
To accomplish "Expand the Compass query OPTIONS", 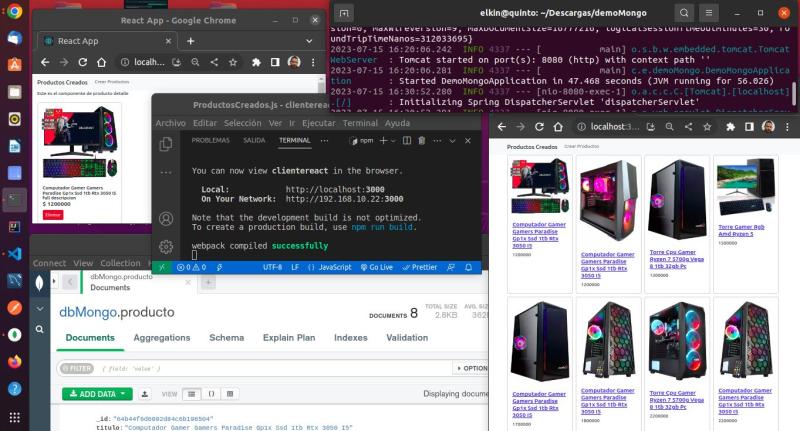I will pyautogui.click(x=472, y=368).
